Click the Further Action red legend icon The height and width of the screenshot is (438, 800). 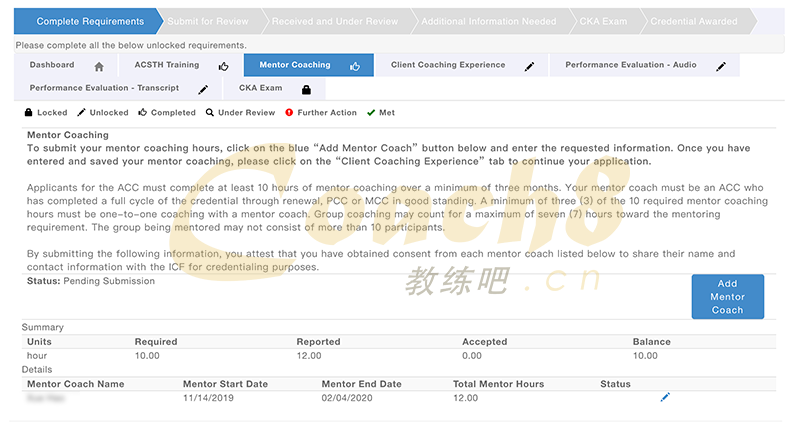[x=289, y=113]
